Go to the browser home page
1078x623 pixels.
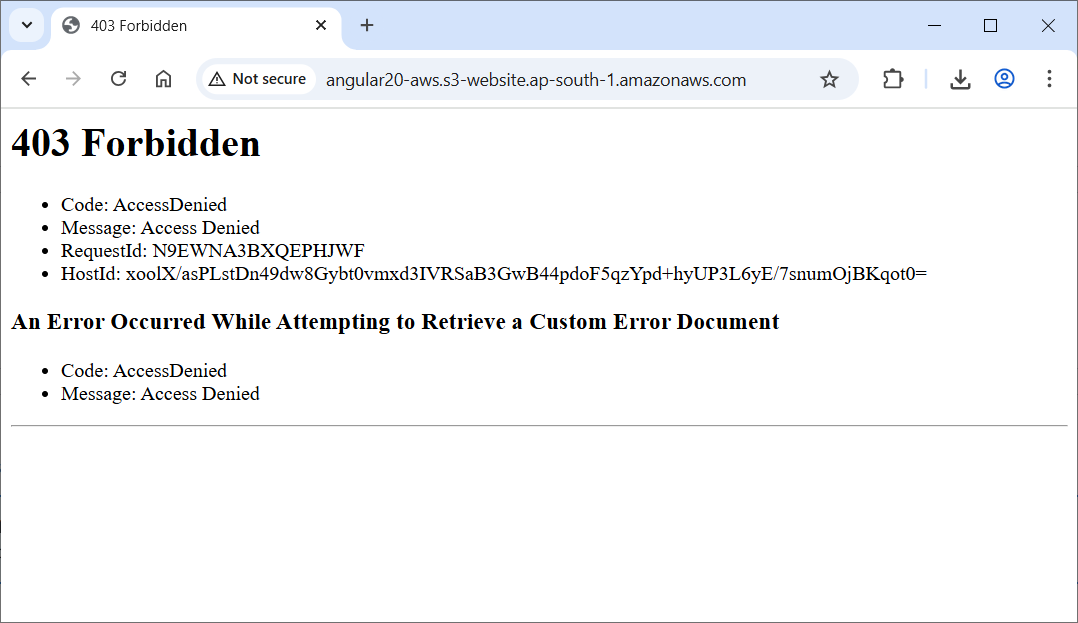163,79
